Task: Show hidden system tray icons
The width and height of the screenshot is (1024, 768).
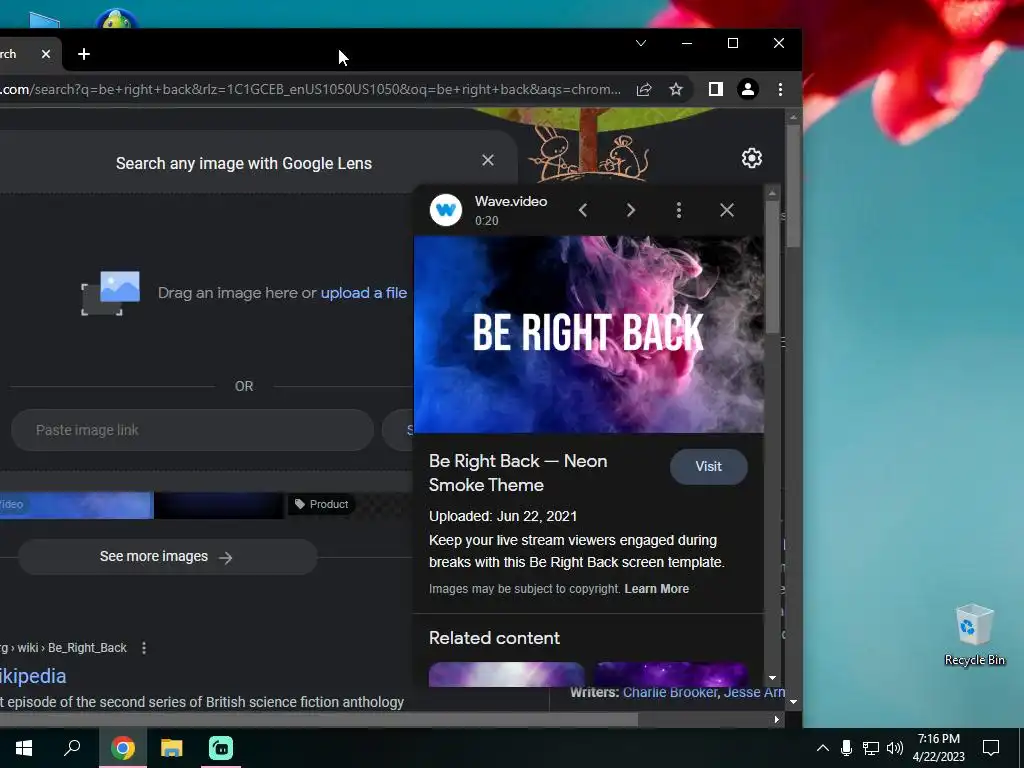Action: click(x=823, y=748)
